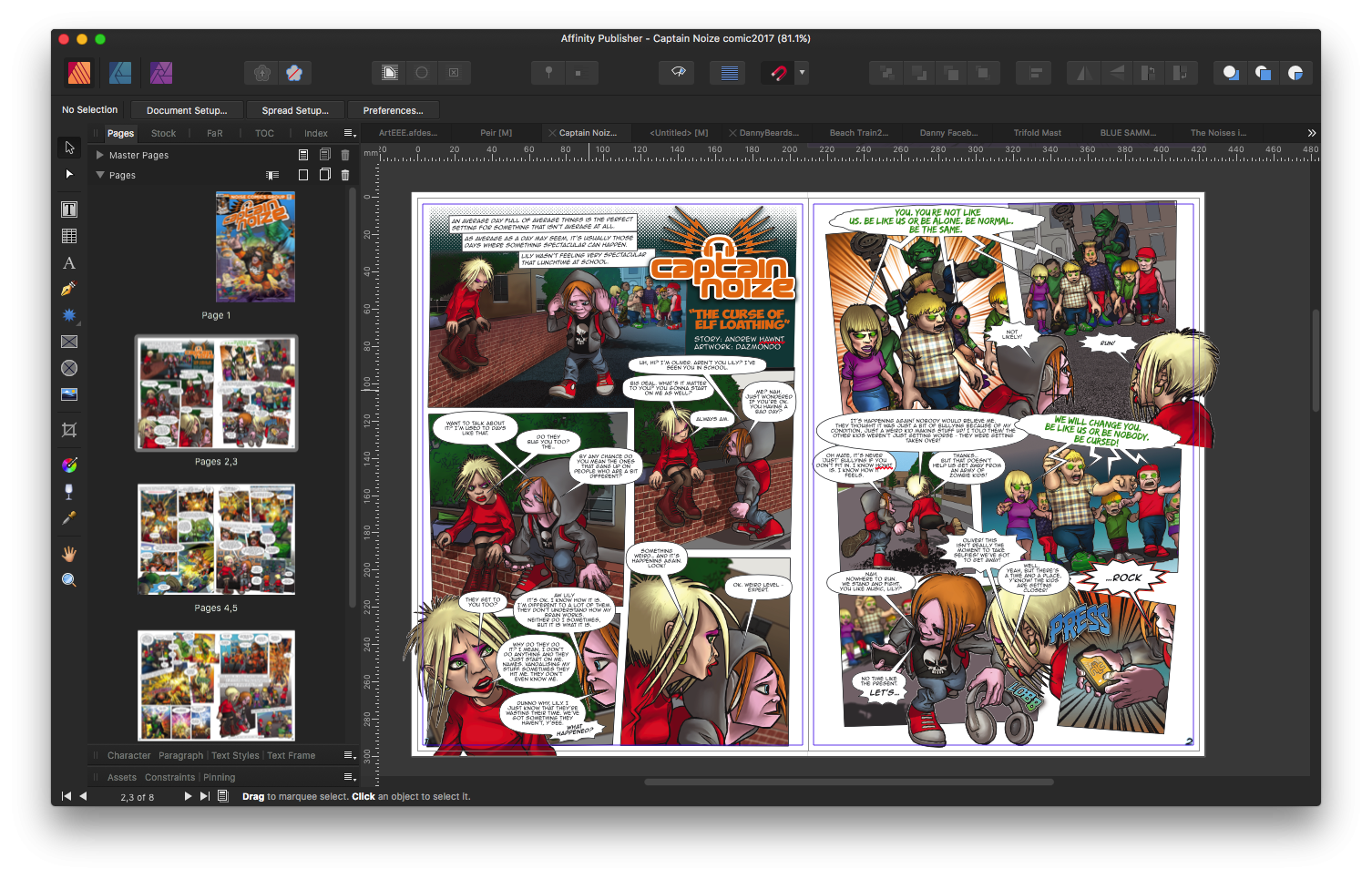Click the Preferences button
The width and height of the screenshot is (1372, 879).
pyautogui.click(x=394, y=110)
